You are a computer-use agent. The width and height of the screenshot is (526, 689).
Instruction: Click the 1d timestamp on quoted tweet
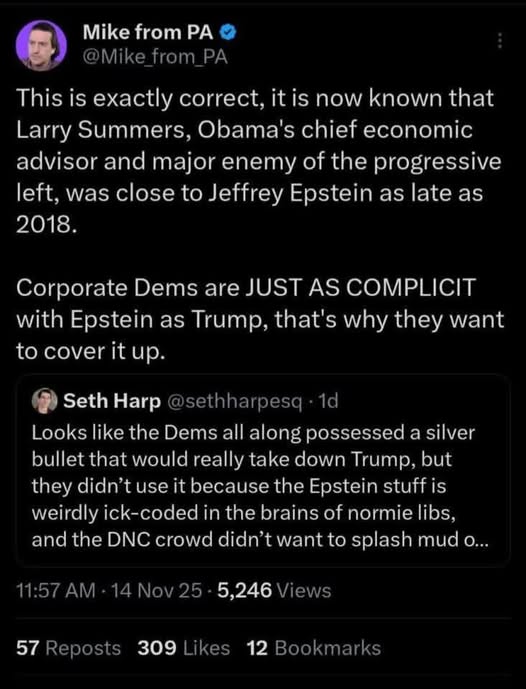(328, 401)
